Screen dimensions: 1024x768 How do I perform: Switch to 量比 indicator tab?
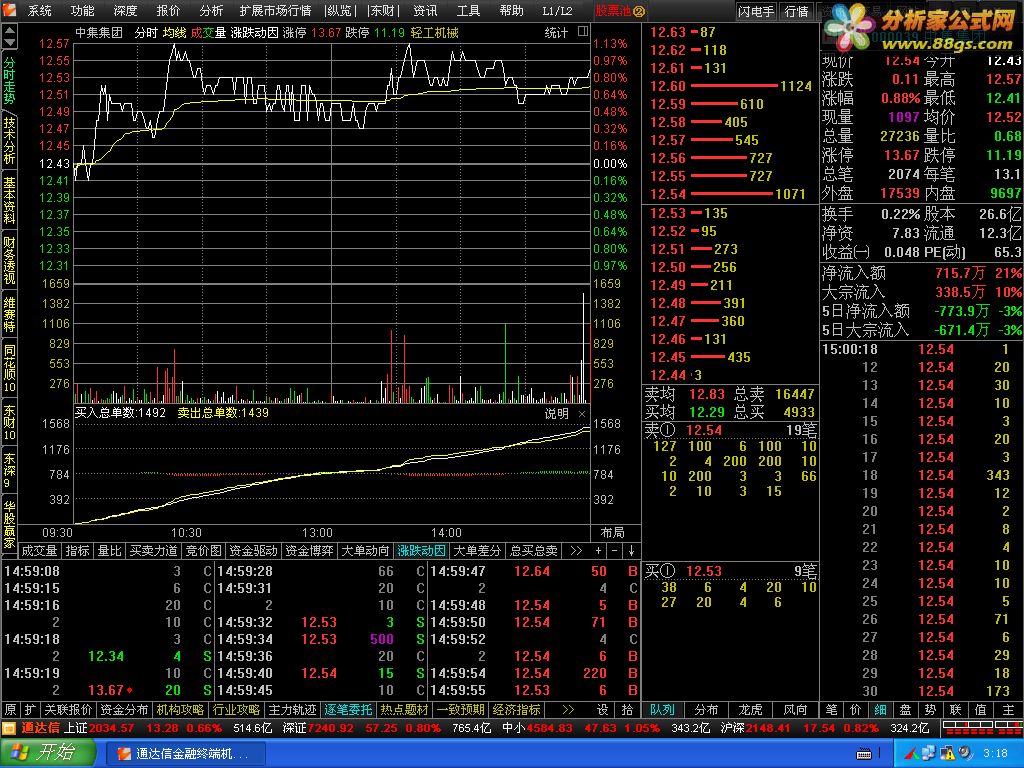point(109,551)
